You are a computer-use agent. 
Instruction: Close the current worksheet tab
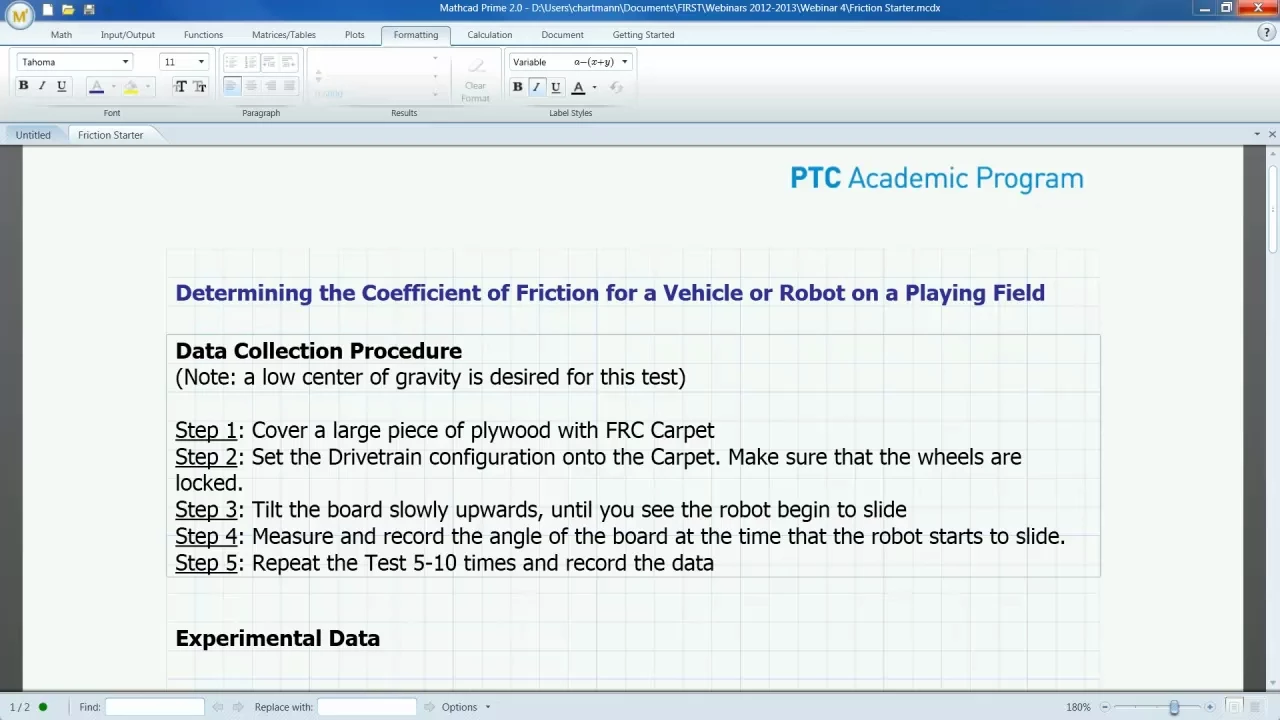pyautogui.click(x=1272, y=134)
